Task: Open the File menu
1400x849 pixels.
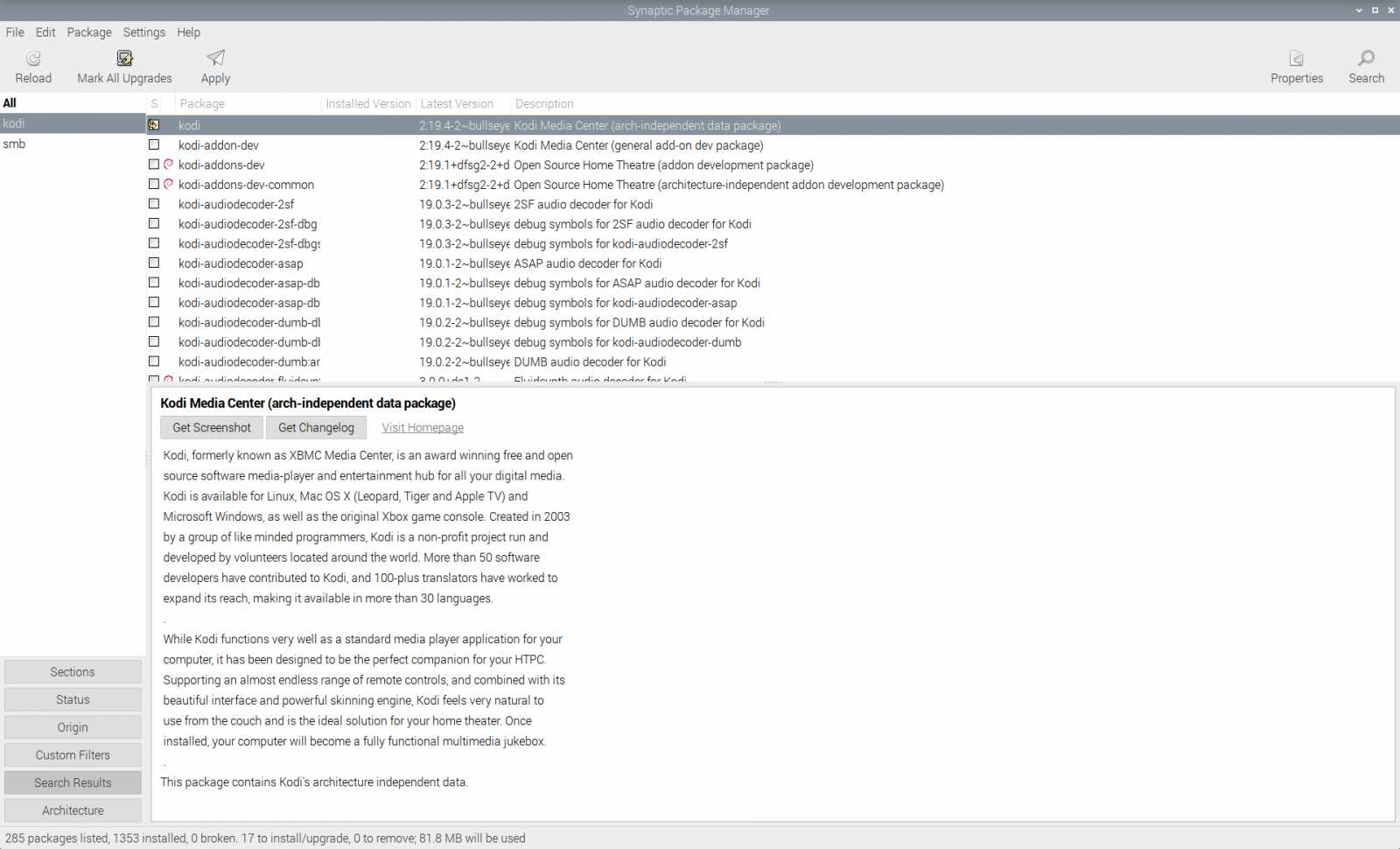Action: click(x=15, y=32)
